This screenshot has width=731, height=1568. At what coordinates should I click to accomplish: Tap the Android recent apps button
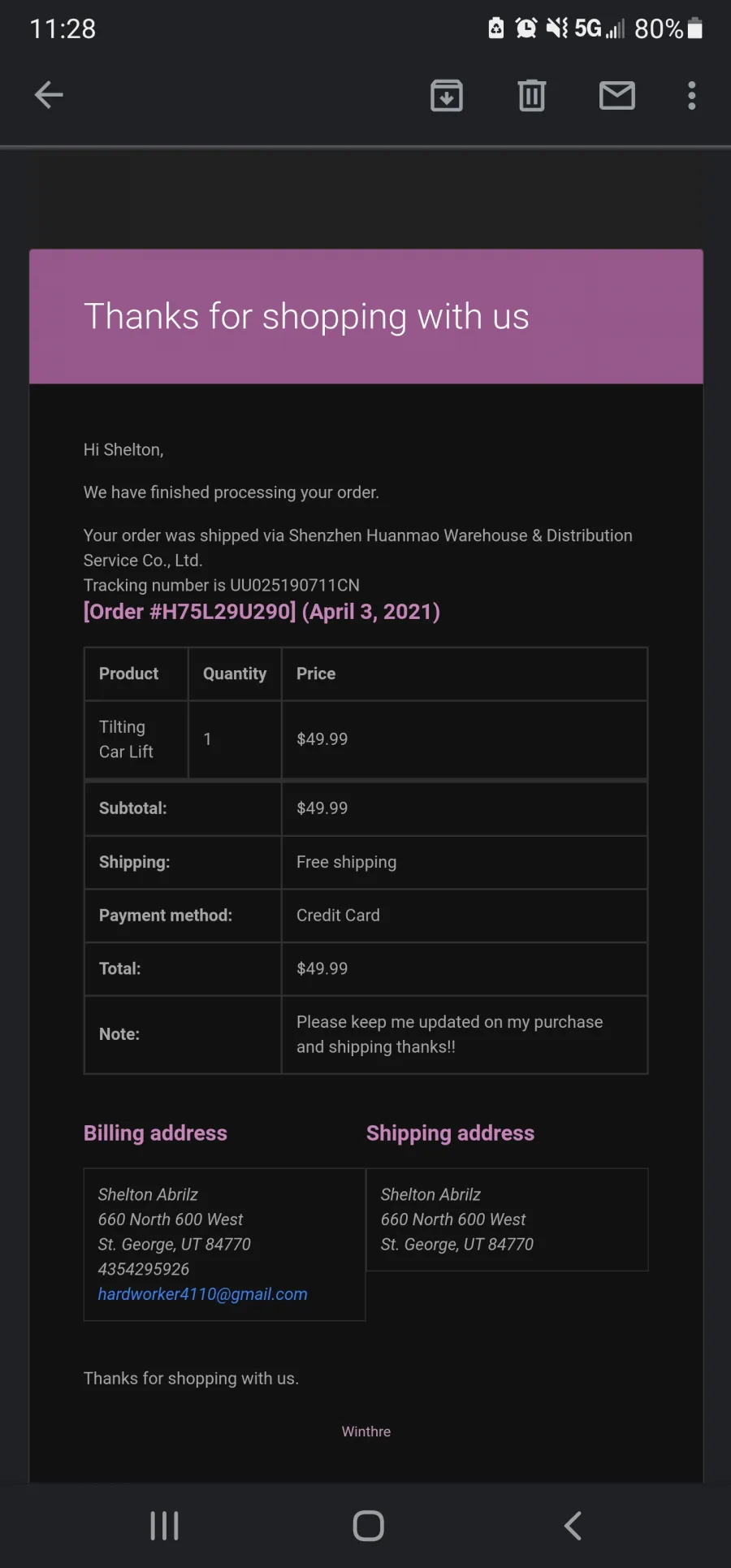(x=165, y=1526)
